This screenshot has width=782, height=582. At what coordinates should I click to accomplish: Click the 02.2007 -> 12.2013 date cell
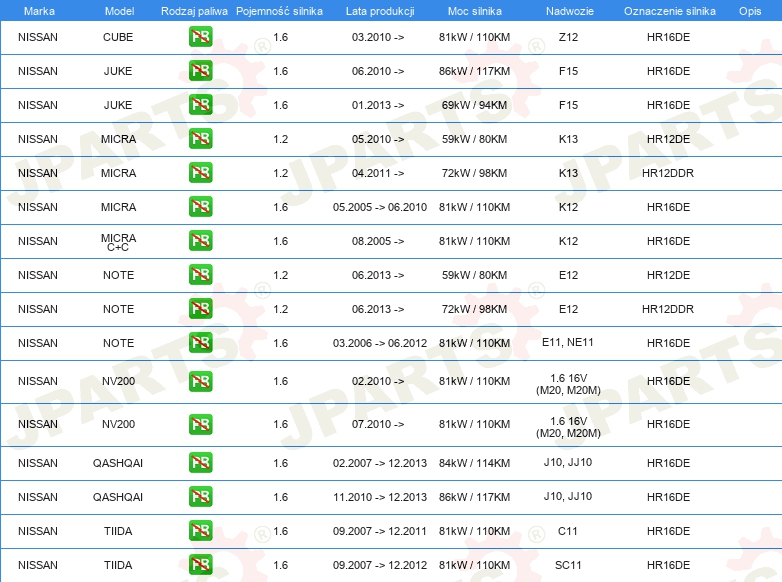(380, 463)
